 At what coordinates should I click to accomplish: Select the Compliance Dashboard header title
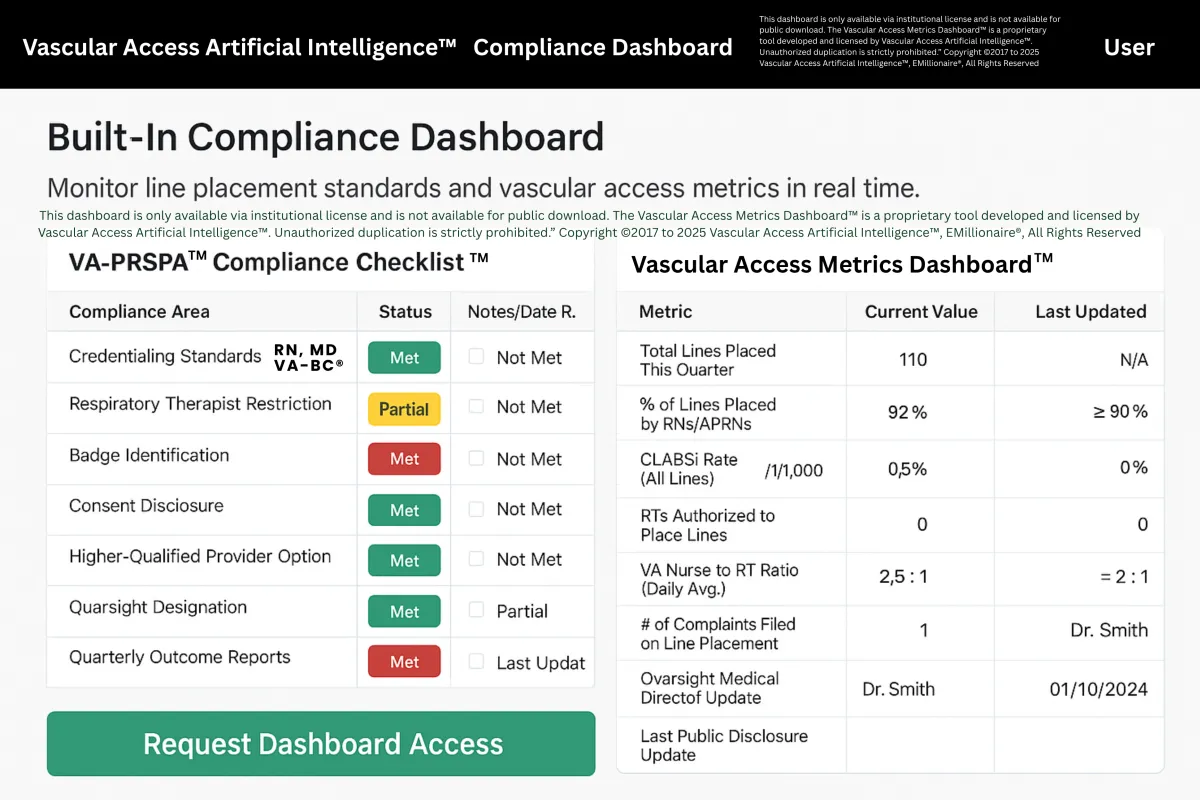(x=603, y=47)
